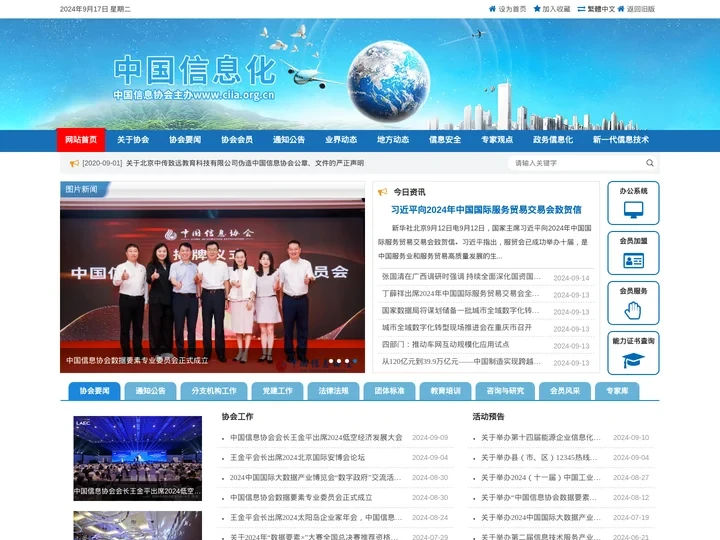
Task: Open the 关于协会 menu
Action: point(133,140)
